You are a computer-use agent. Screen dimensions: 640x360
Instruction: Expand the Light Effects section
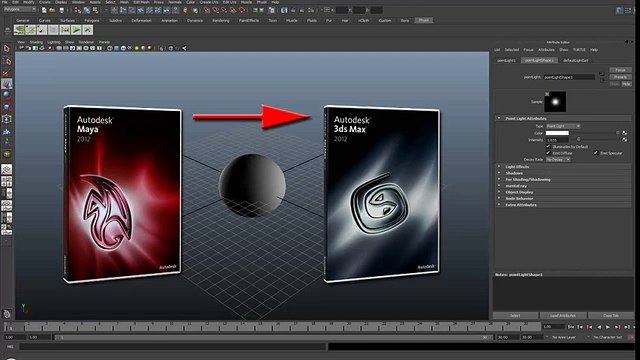[x=499, y=167]
